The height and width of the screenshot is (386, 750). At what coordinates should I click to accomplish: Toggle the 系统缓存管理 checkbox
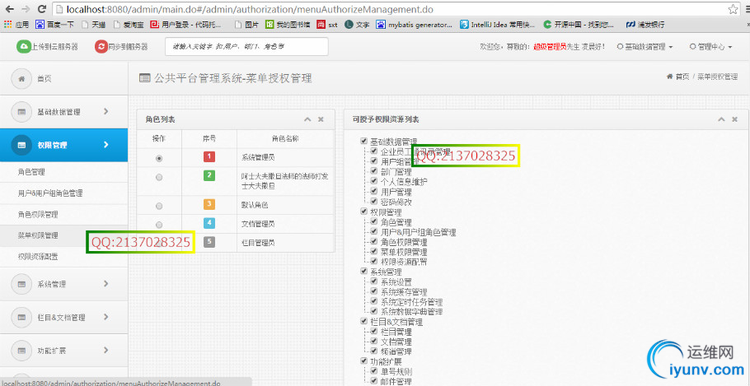coord(375,291)
